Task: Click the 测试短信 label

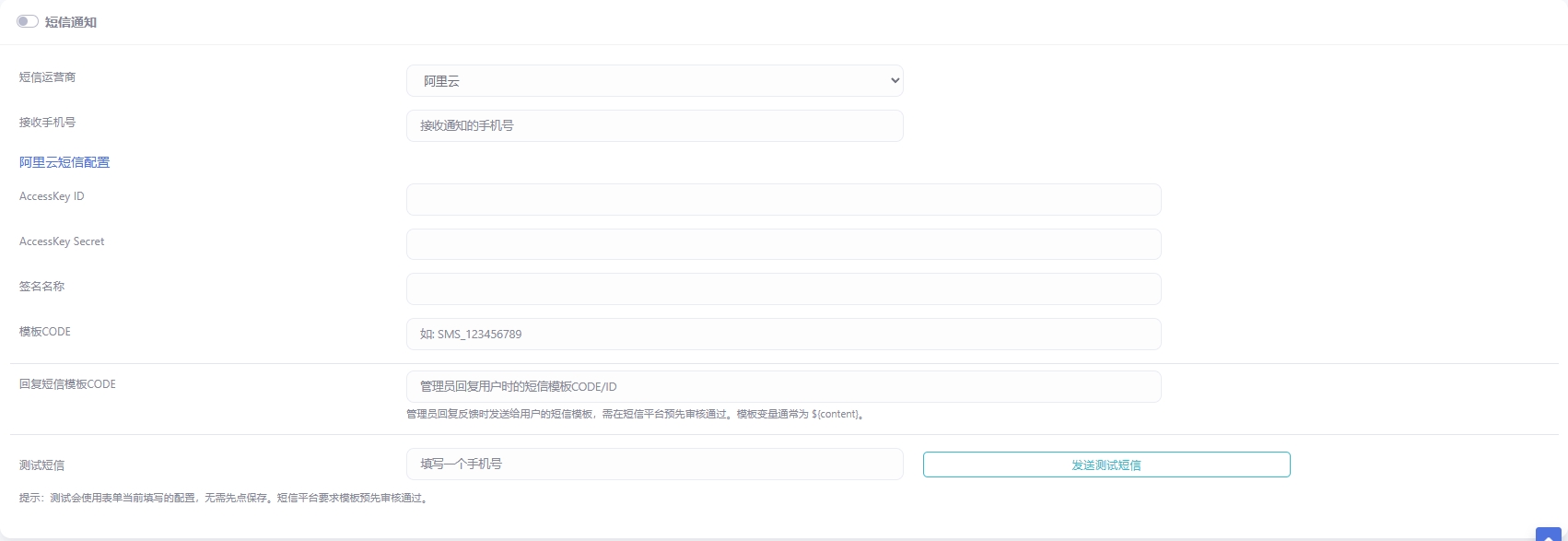Action: tap(42, 465)
